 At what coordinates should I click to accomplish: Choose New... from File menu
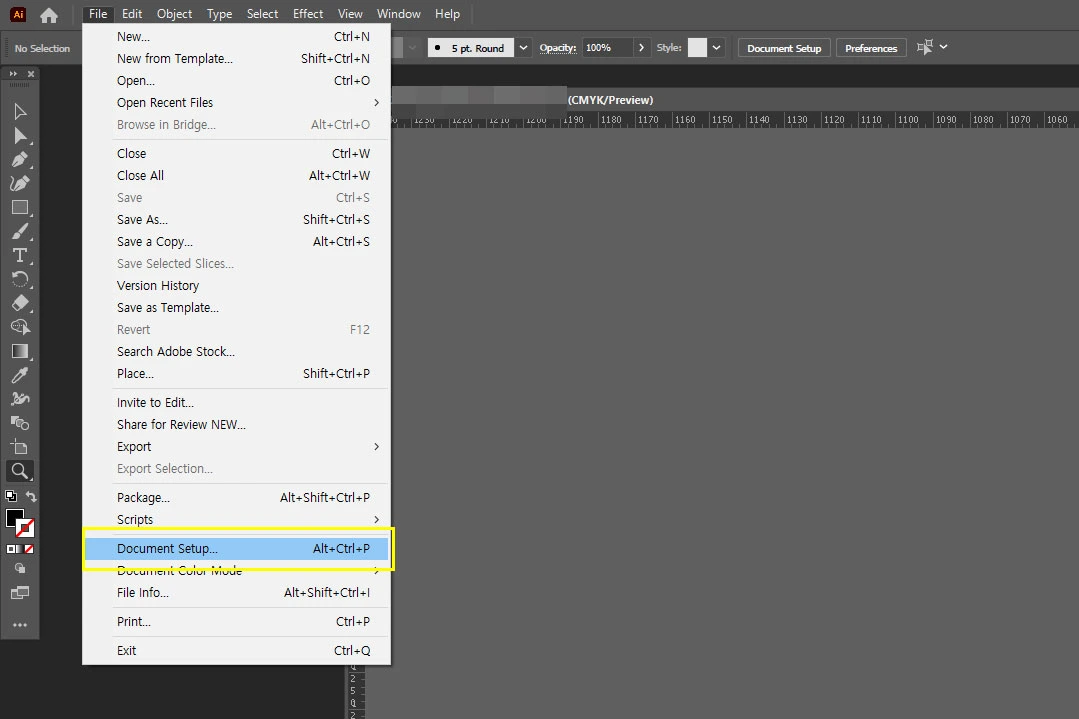pyautogui.click(x=236, y=36)
